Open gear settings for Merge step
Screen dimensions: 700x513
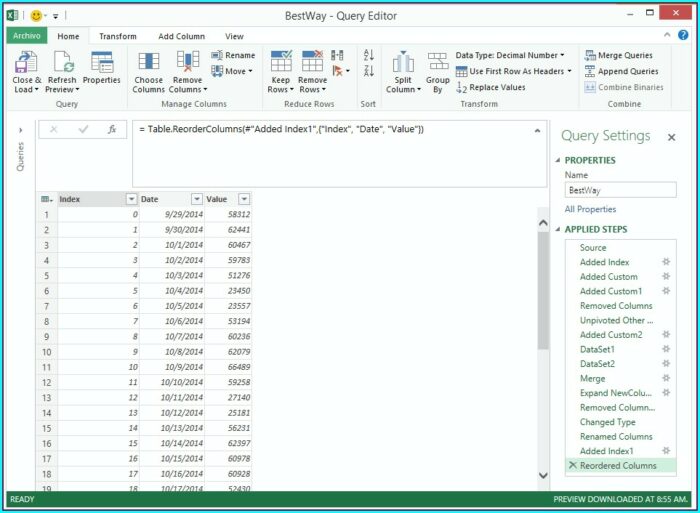pyautogui.click(x=666, y=378)
